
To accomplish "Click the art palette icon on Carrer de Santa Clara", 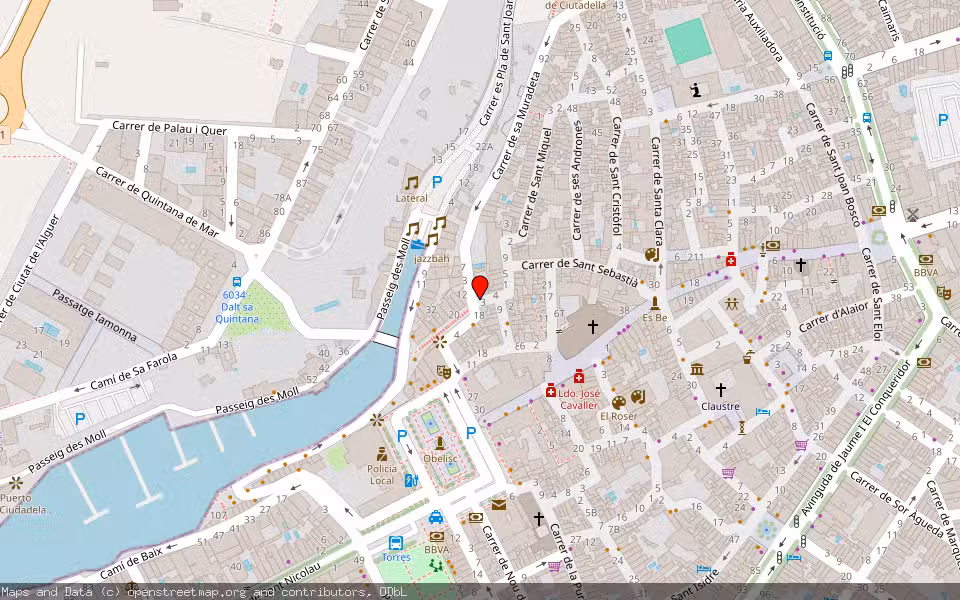I will (x=652, y=254).
